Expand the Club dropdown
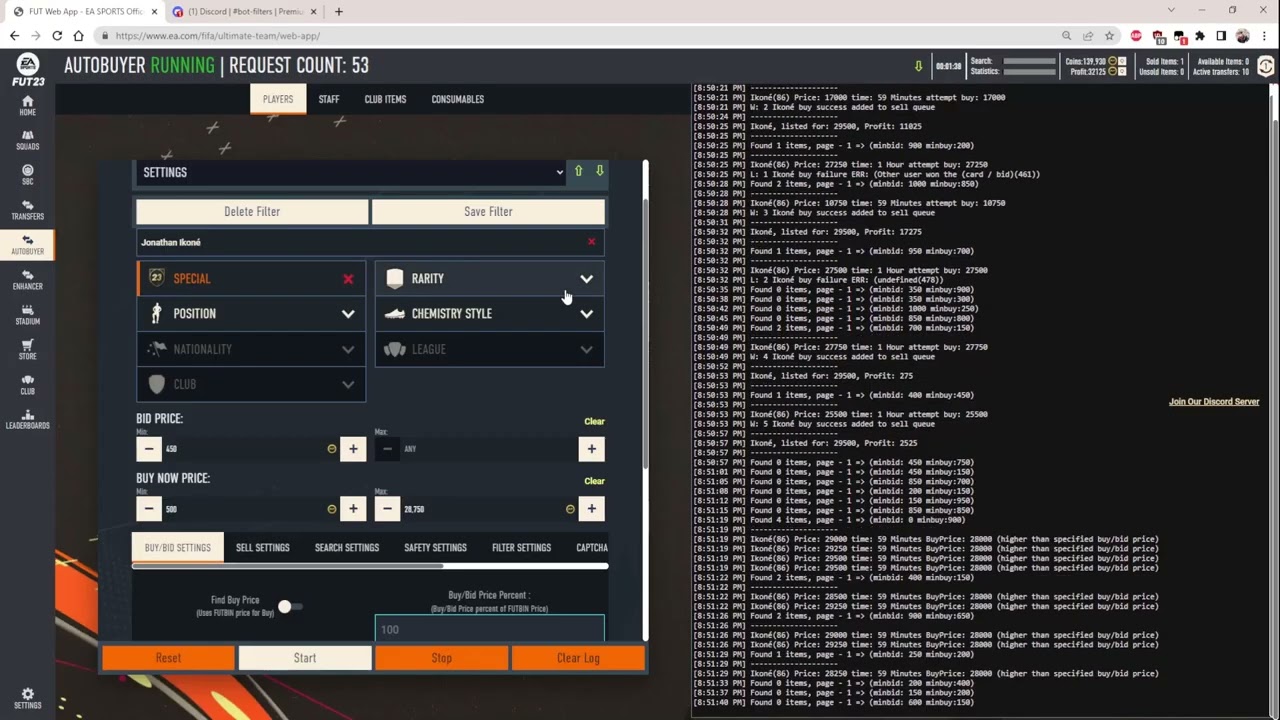 (x=251, y=384)
